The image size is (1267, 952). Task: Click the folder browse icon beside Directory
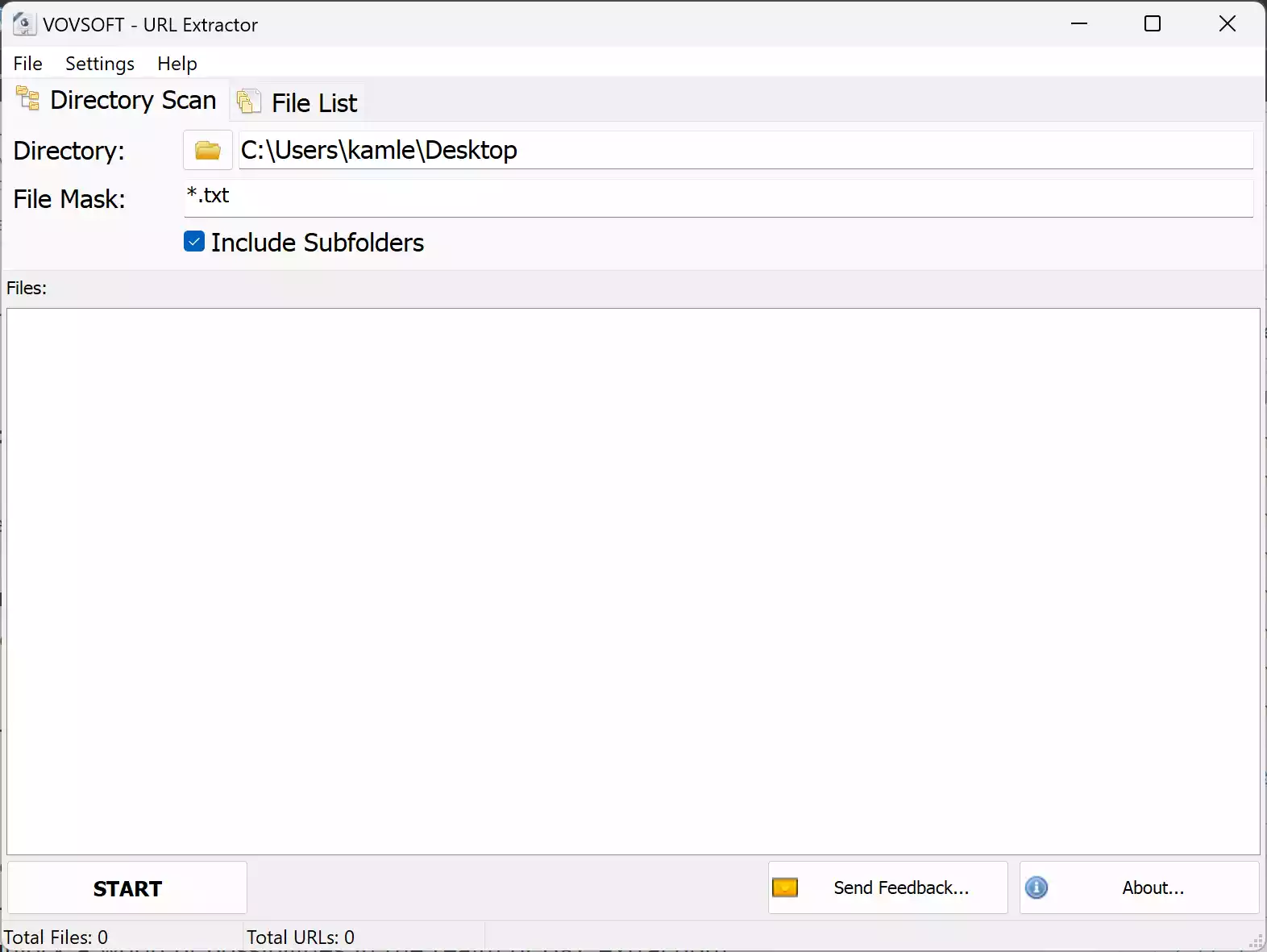pos(208,150)
